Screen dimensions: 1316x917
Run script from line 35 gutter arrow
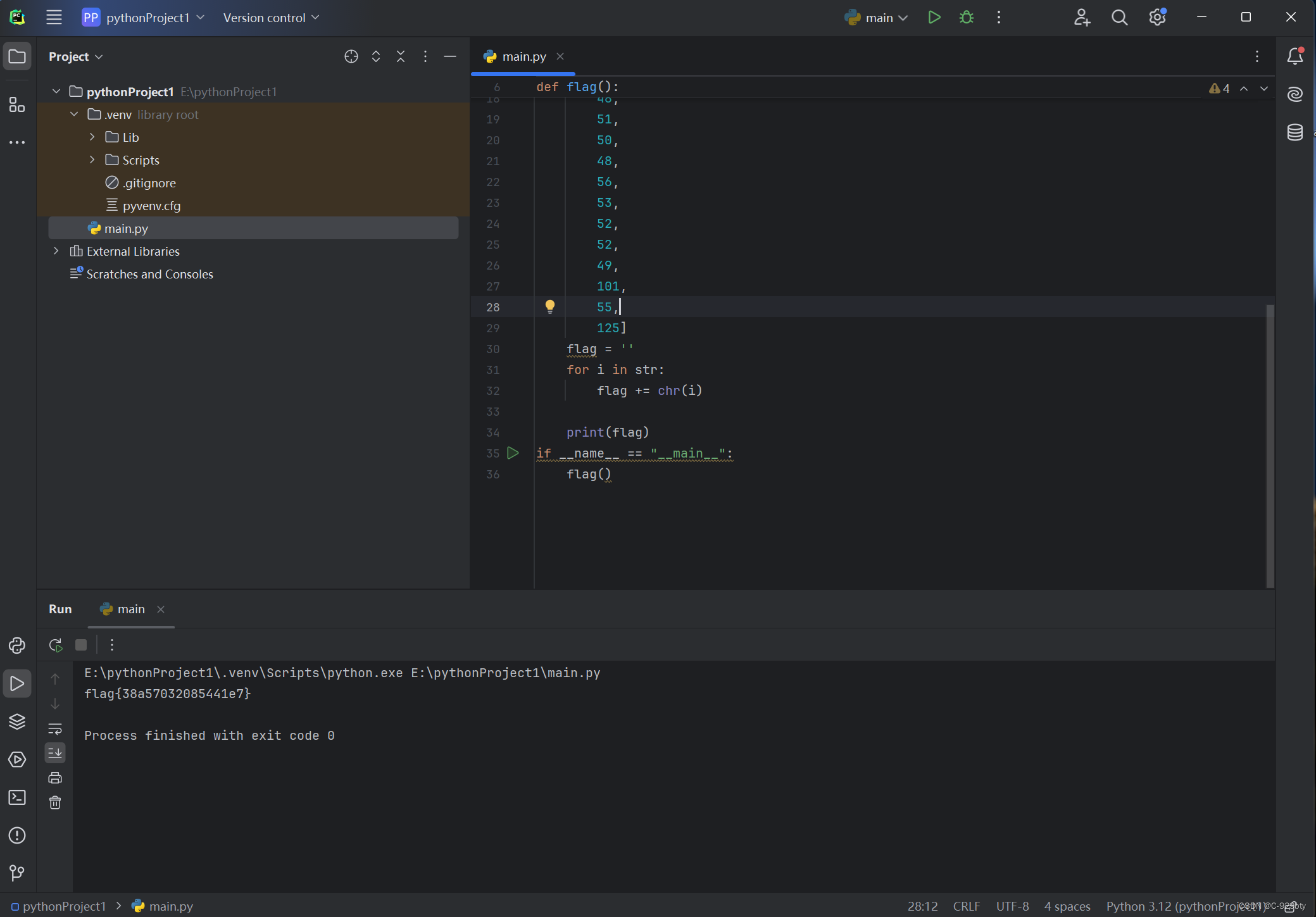pyautogui.click(x=513, y=453)
